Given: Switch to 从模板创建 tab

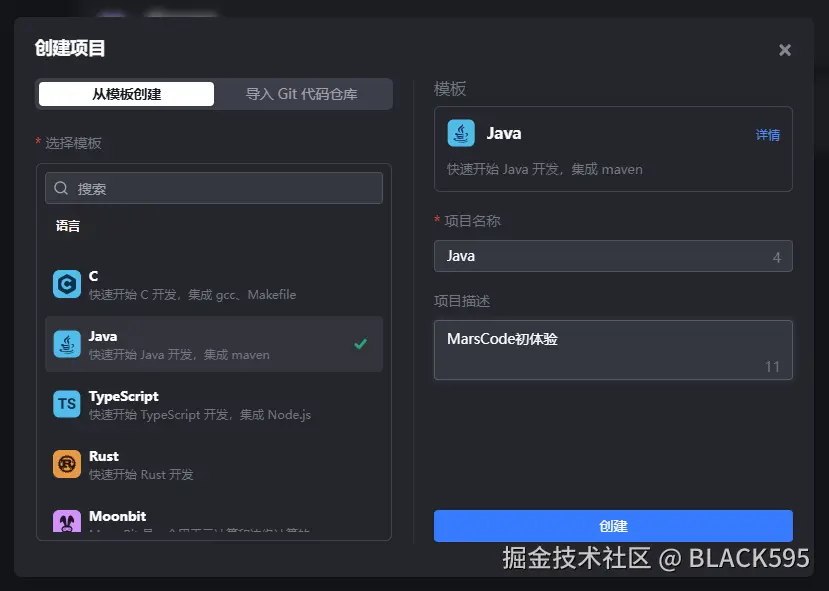Looking at the screenshot, I should pyautogui.click(x=126, y=94).
